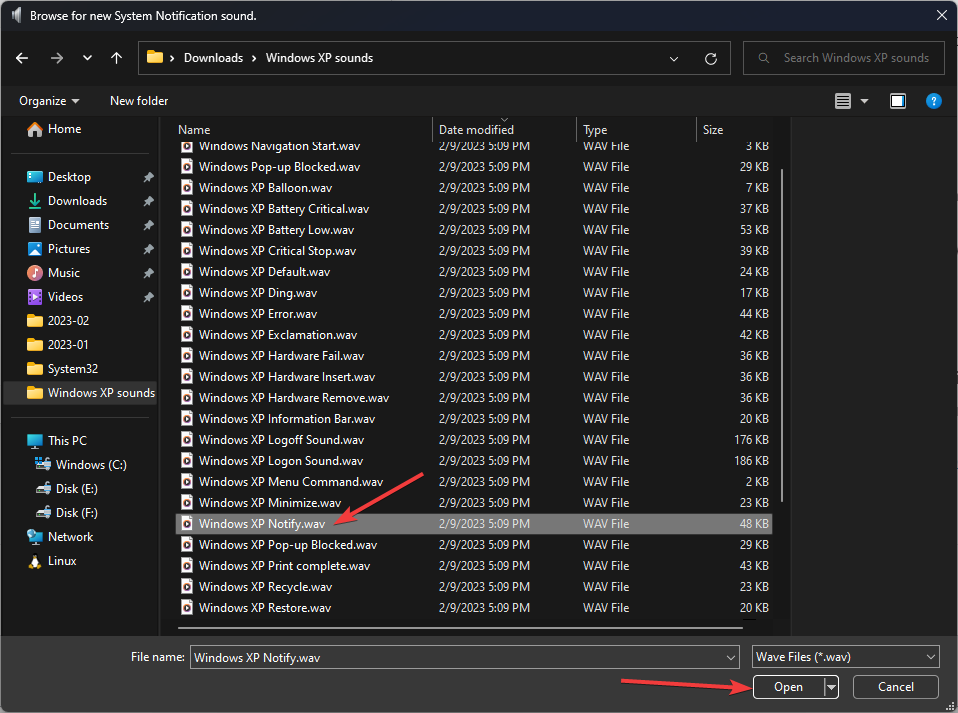Select Windows XP Print complete.wav icon
Viewport: 958px width, 713px height.
(187, 566)
